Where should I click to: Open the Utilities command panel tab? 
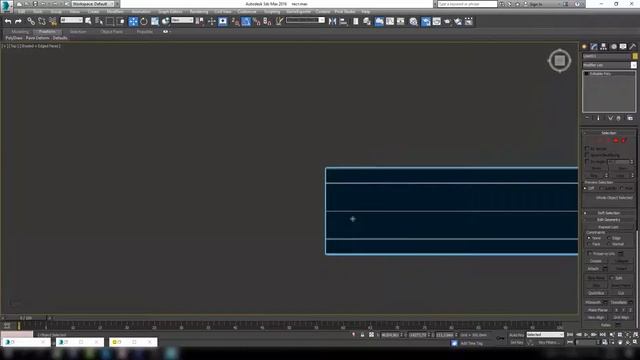click(x=633, y=47)
